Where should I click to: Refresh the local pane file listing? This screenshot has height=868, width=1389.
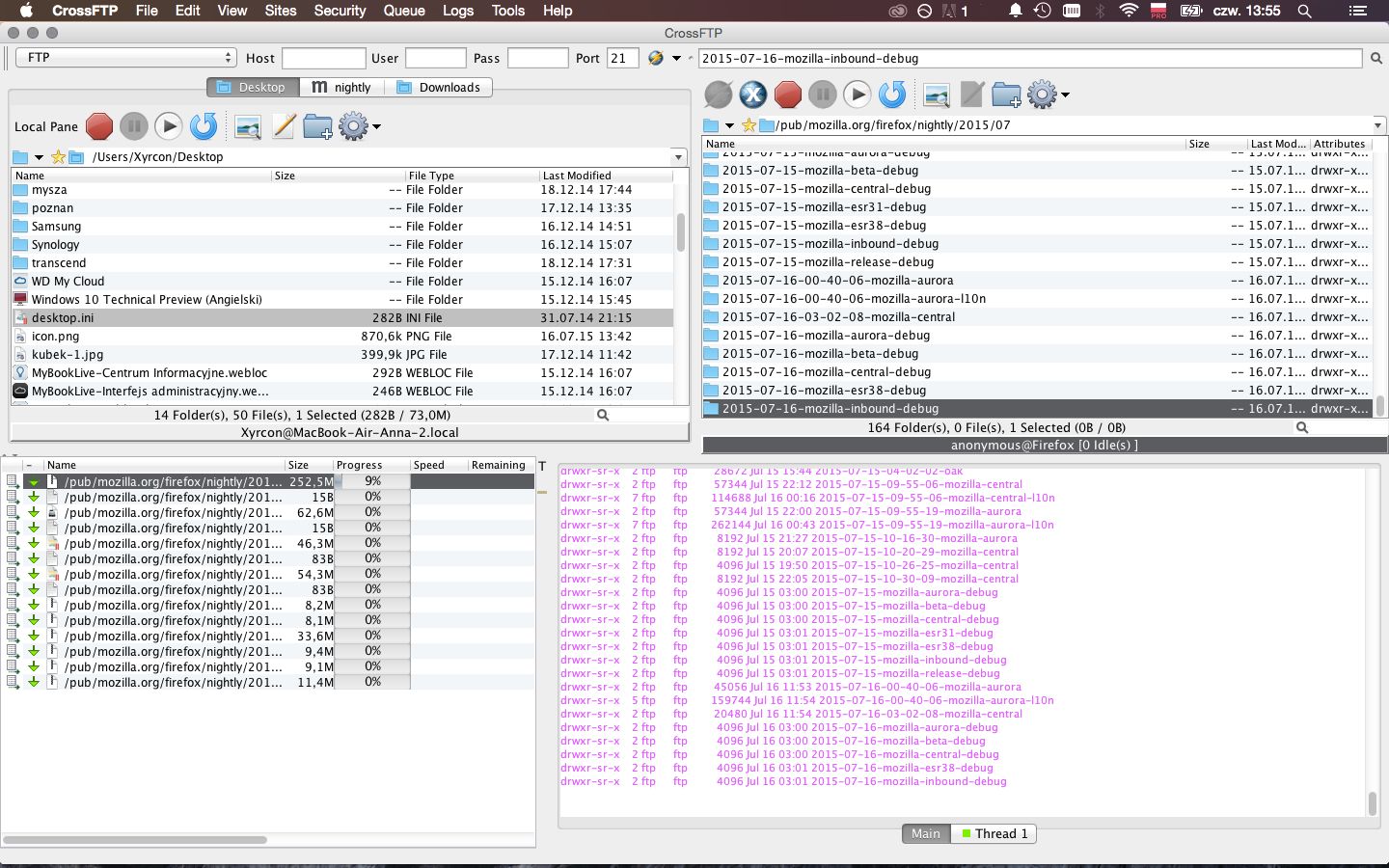pyautogui.click(x=204, y=126)
